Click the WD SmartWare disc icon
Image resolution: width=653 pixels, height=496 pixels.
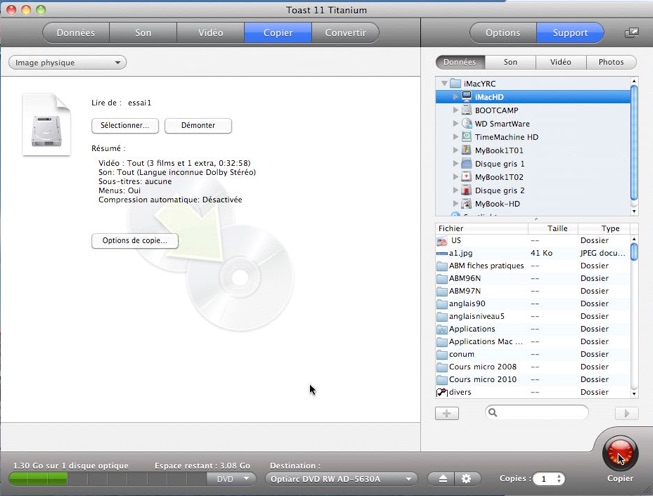(466, 123)
